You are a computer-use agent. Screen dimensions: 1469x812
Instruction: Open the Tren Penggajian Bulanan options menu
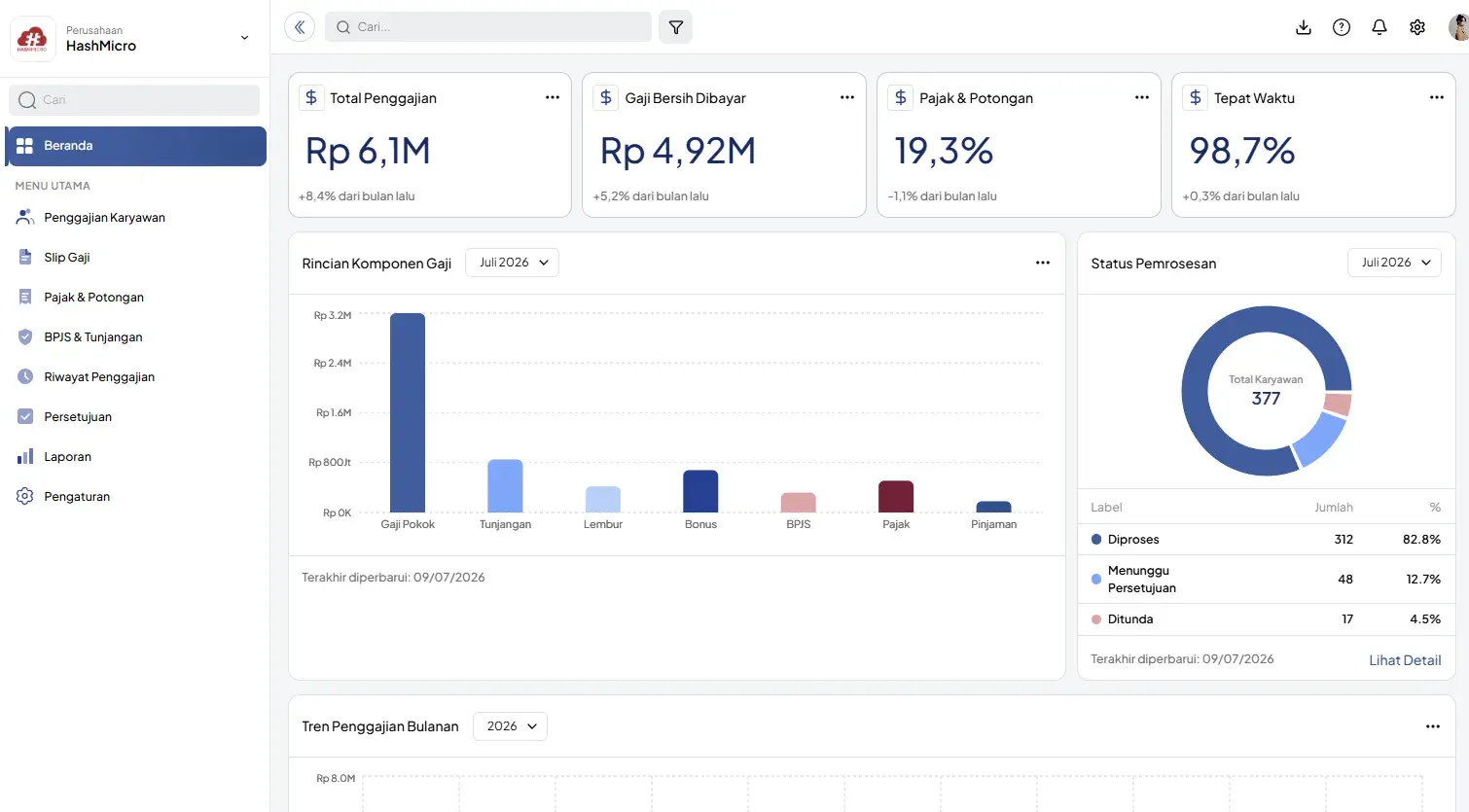coord(1433,726)
